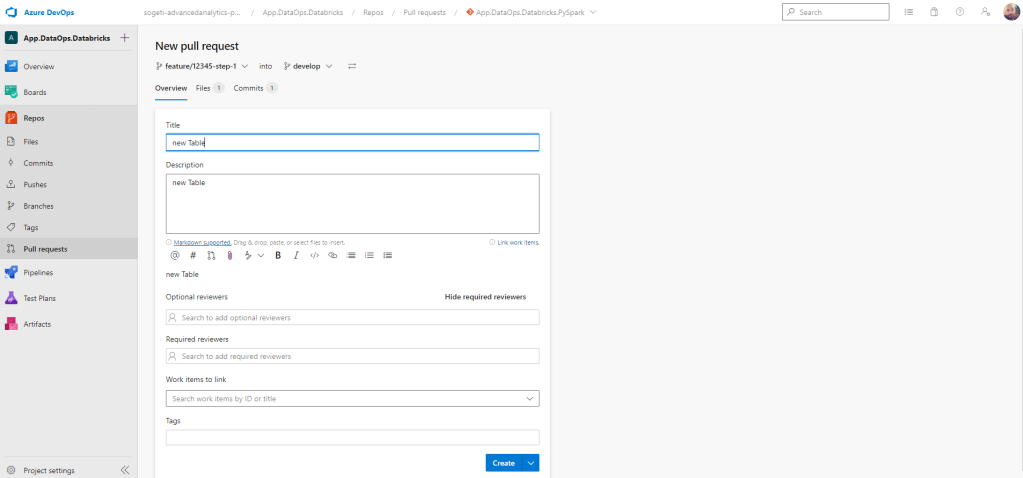Image resolution: width=1023 pixels, height=478 pixels.
Task: Click Hide required reviewers toggle
Action: pyautogui.click(x=485, y=297)
